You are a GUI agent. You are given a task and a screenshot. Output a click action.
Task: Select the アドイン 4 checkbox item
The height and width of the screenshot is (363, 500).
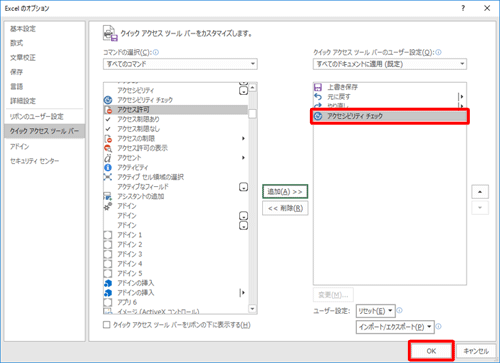[x=176, y=264]
